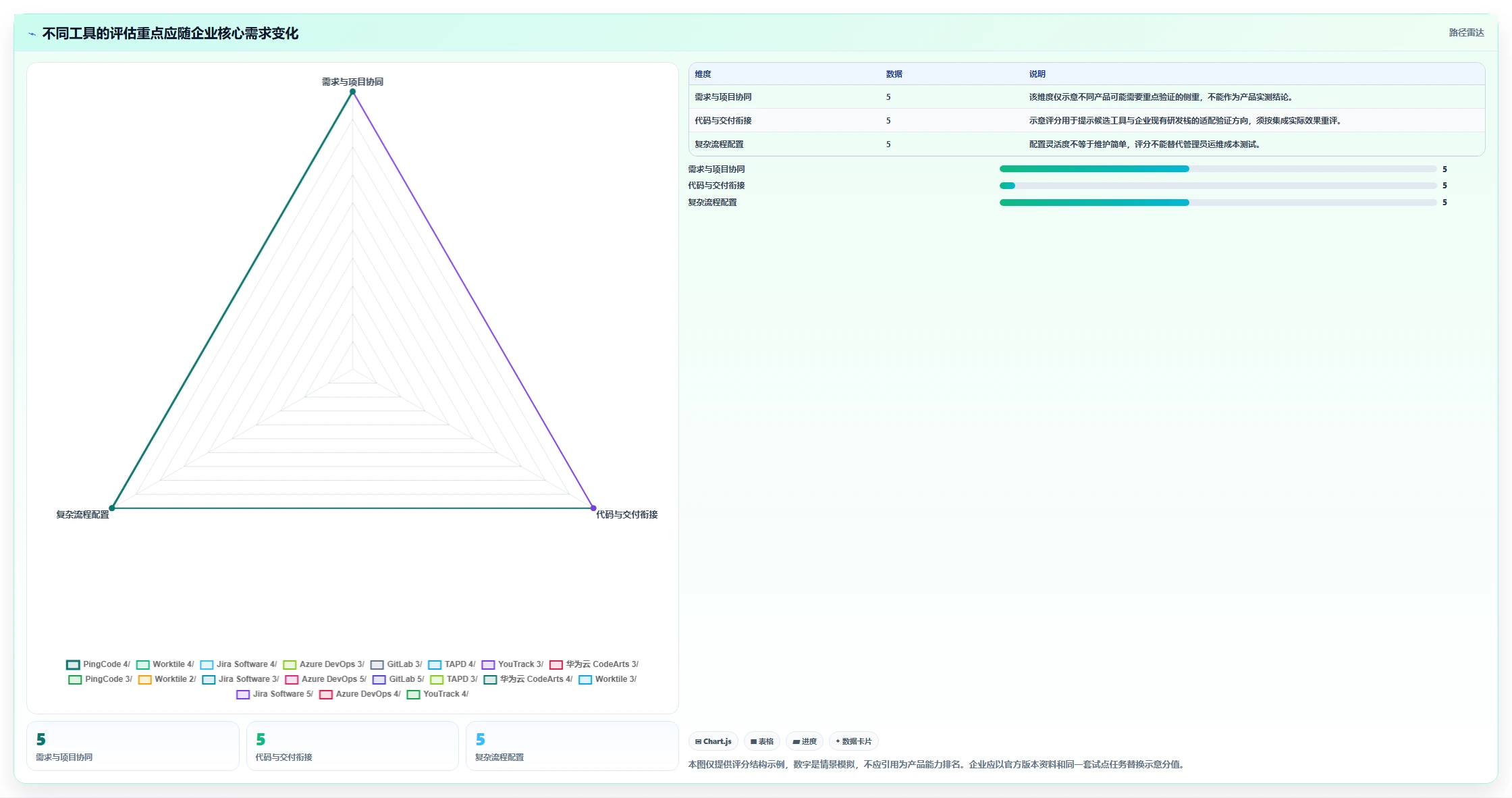This screenshot has width=1512, height=798.
Task: Click the 复杂流程配置 progress bar
Action: 1218,203
